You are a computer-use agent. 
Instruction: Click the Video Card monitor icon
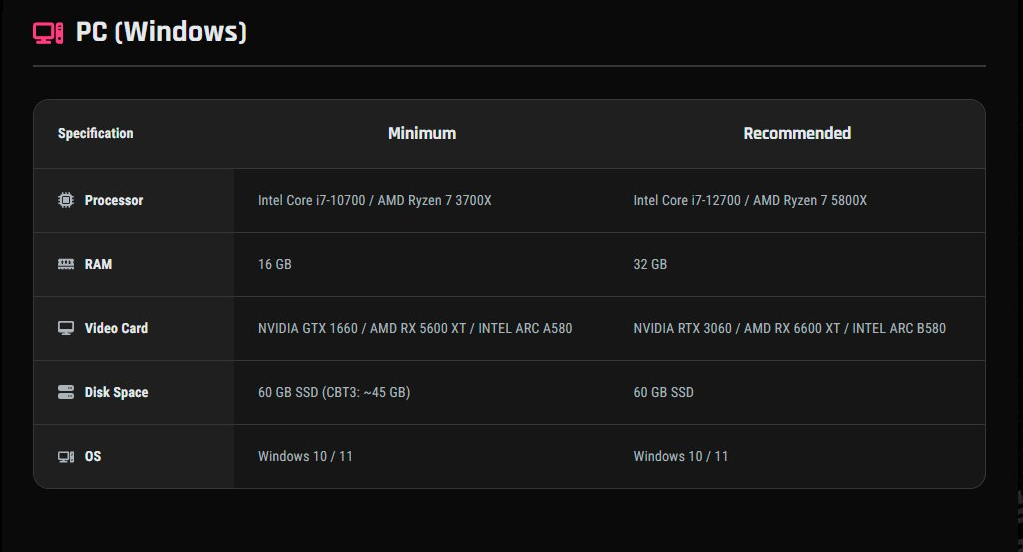tap(66, 328)
